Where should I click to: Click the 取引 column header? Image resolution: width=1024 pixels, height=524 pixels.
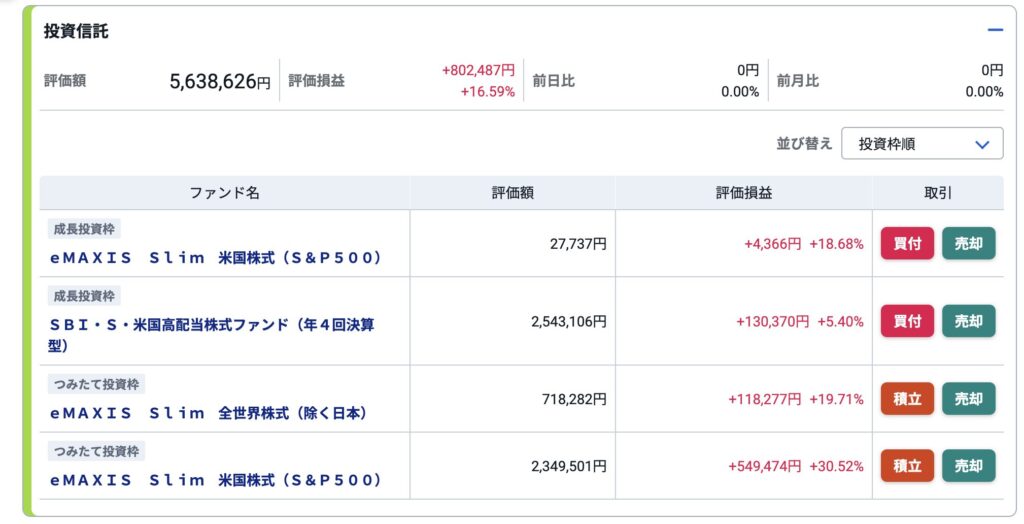click(x=938, y=193)
